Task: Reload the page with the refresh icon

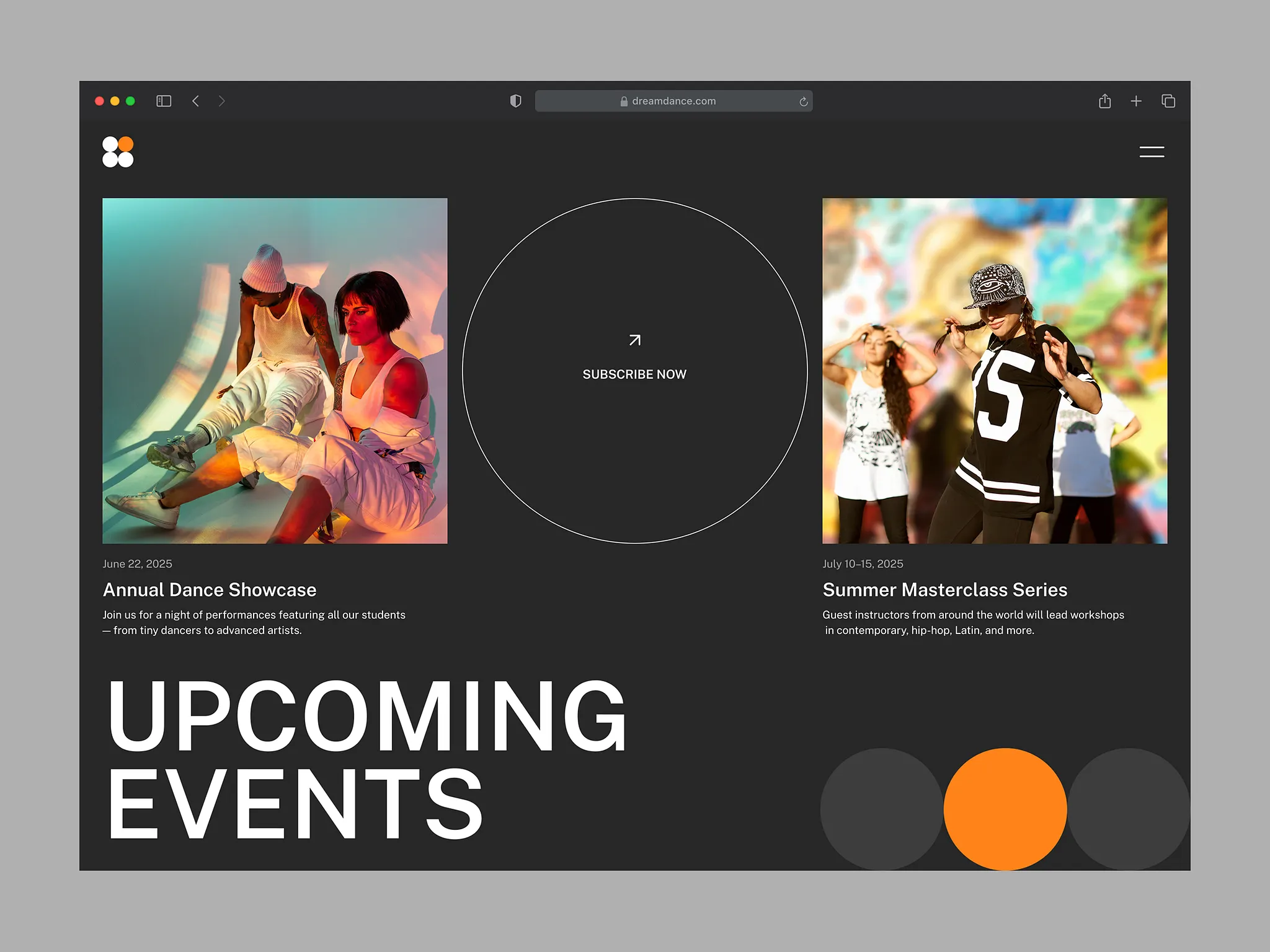Action: [x=803, y=102]
